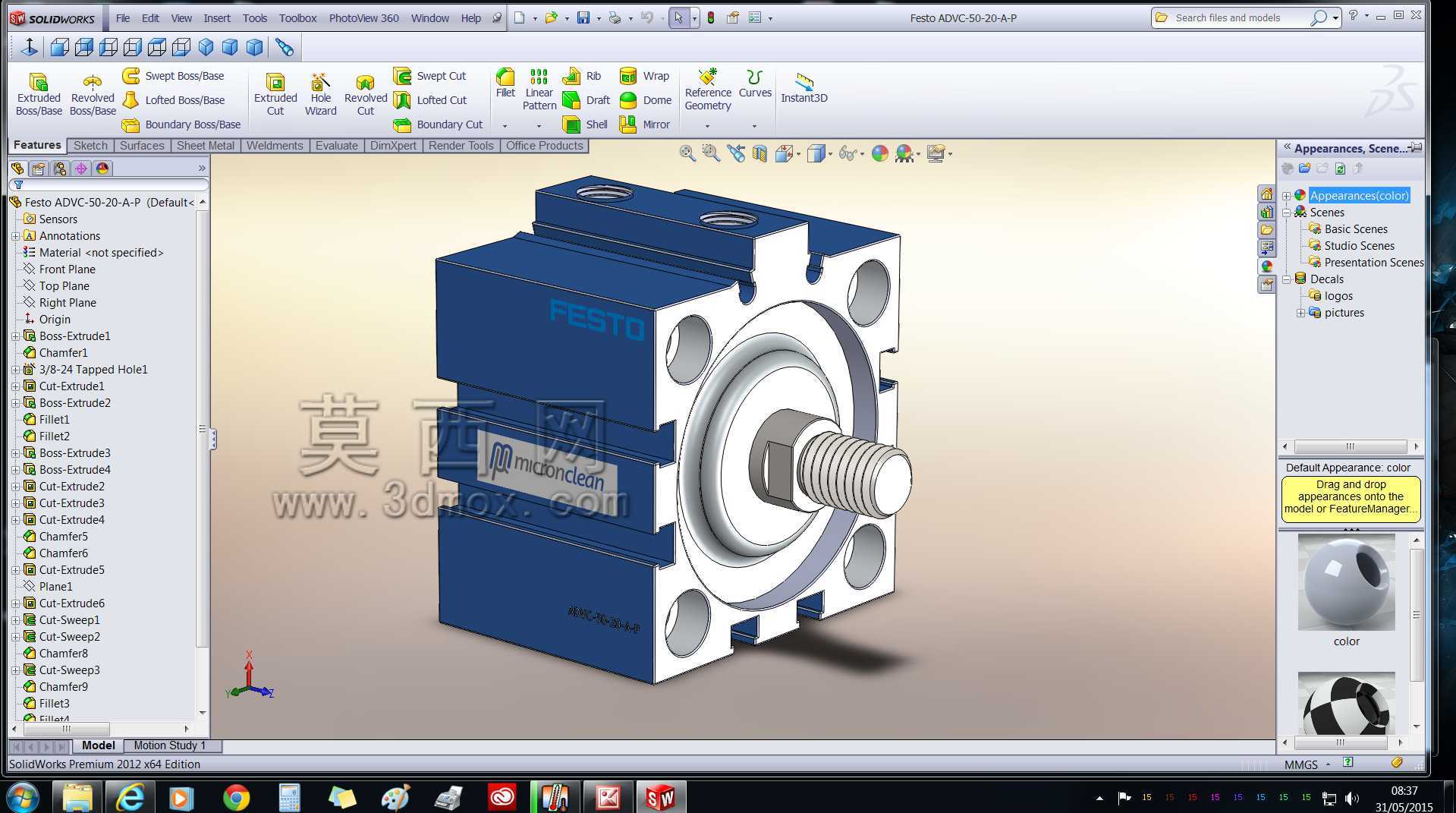Open Google Chrome from the taskbar
1456x813 pixels.
point(236,798)
